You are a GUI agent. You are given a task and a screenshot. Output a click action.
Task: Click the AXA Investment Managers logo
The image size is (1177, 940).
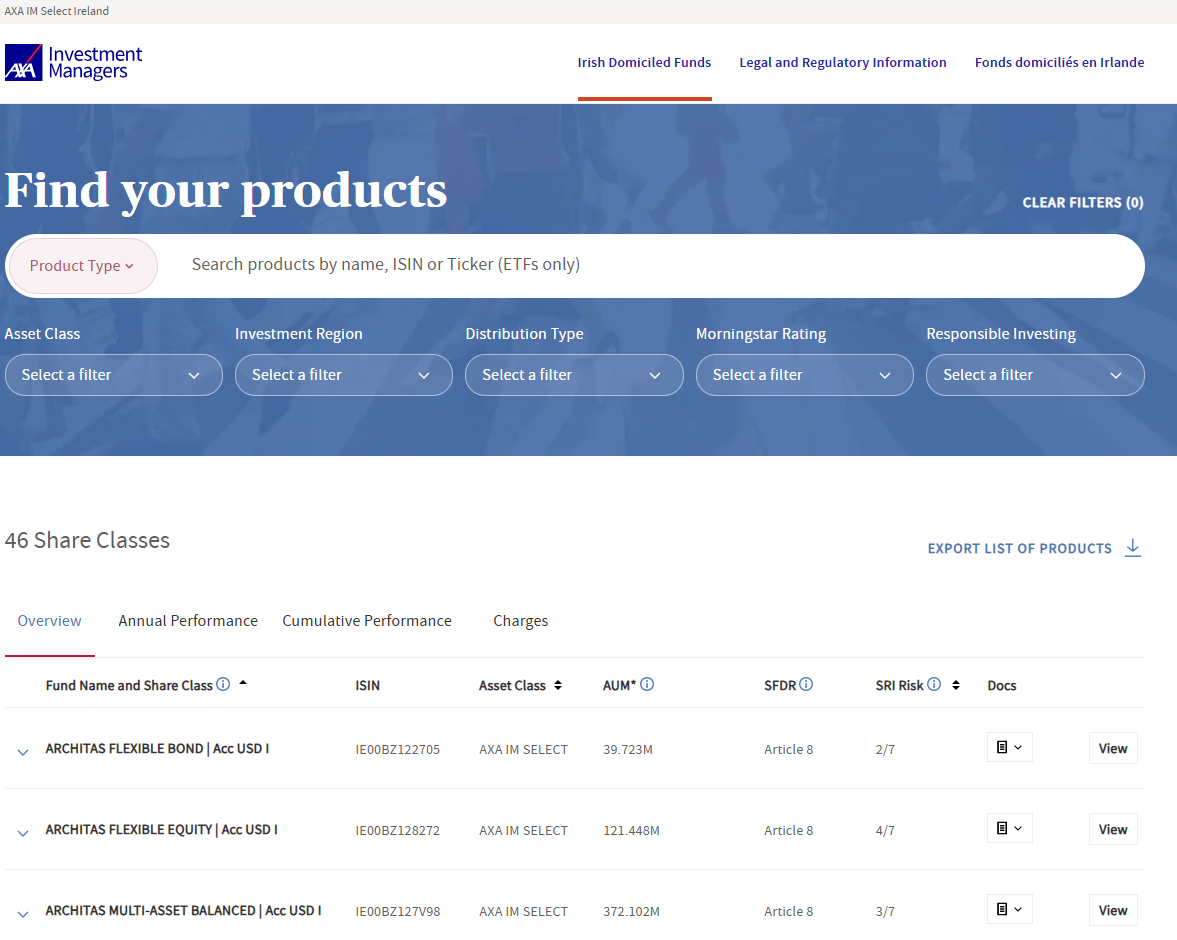(x=73, y=61)
